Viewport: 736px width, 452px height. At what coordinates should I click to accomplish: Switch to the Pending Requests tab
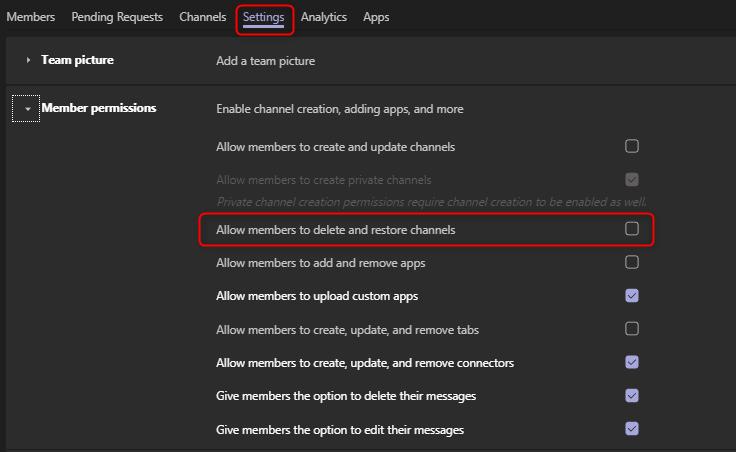(x=117, y=17)
